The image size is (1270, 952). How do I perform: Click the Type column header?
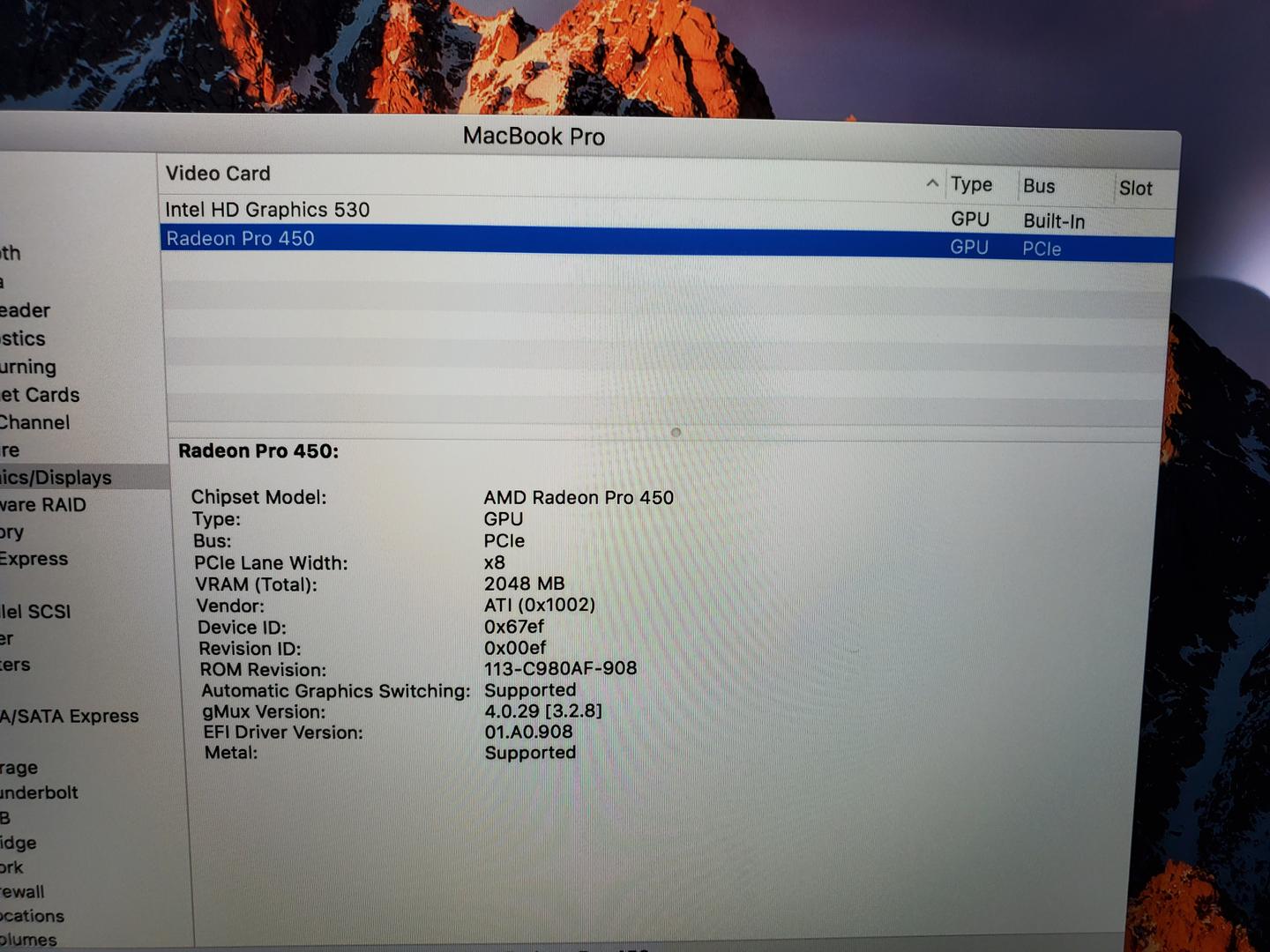tap(971, 184)
